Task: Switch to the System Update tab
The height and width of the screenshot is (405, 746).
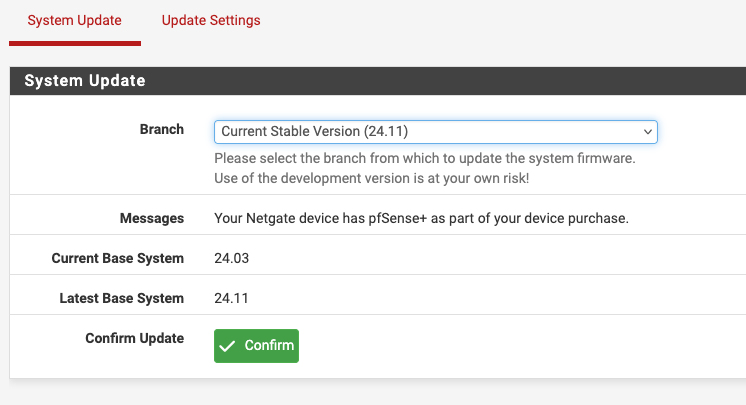Action: (75, 20)
